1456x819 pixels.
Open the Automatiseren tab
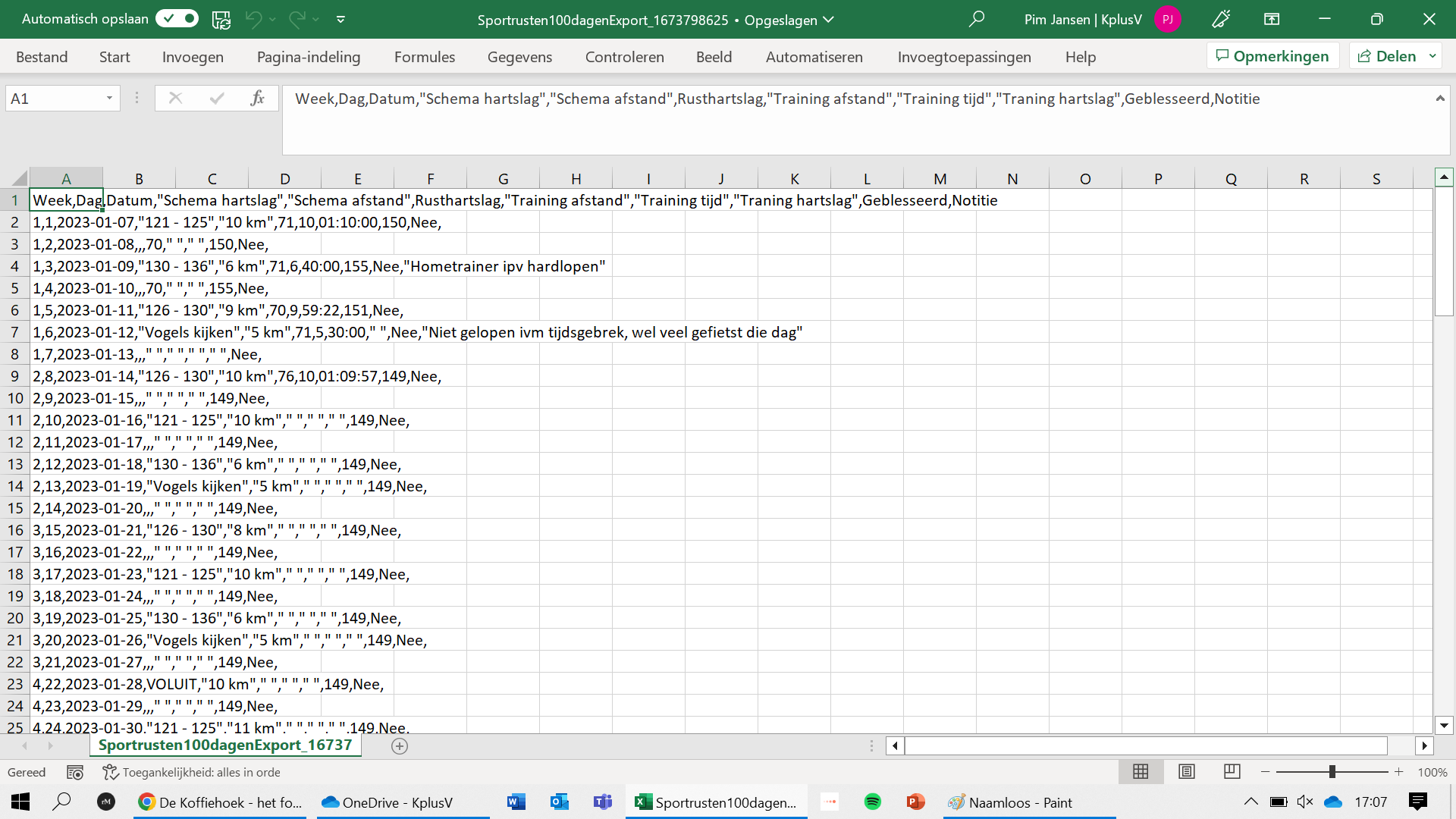point(814,57)
